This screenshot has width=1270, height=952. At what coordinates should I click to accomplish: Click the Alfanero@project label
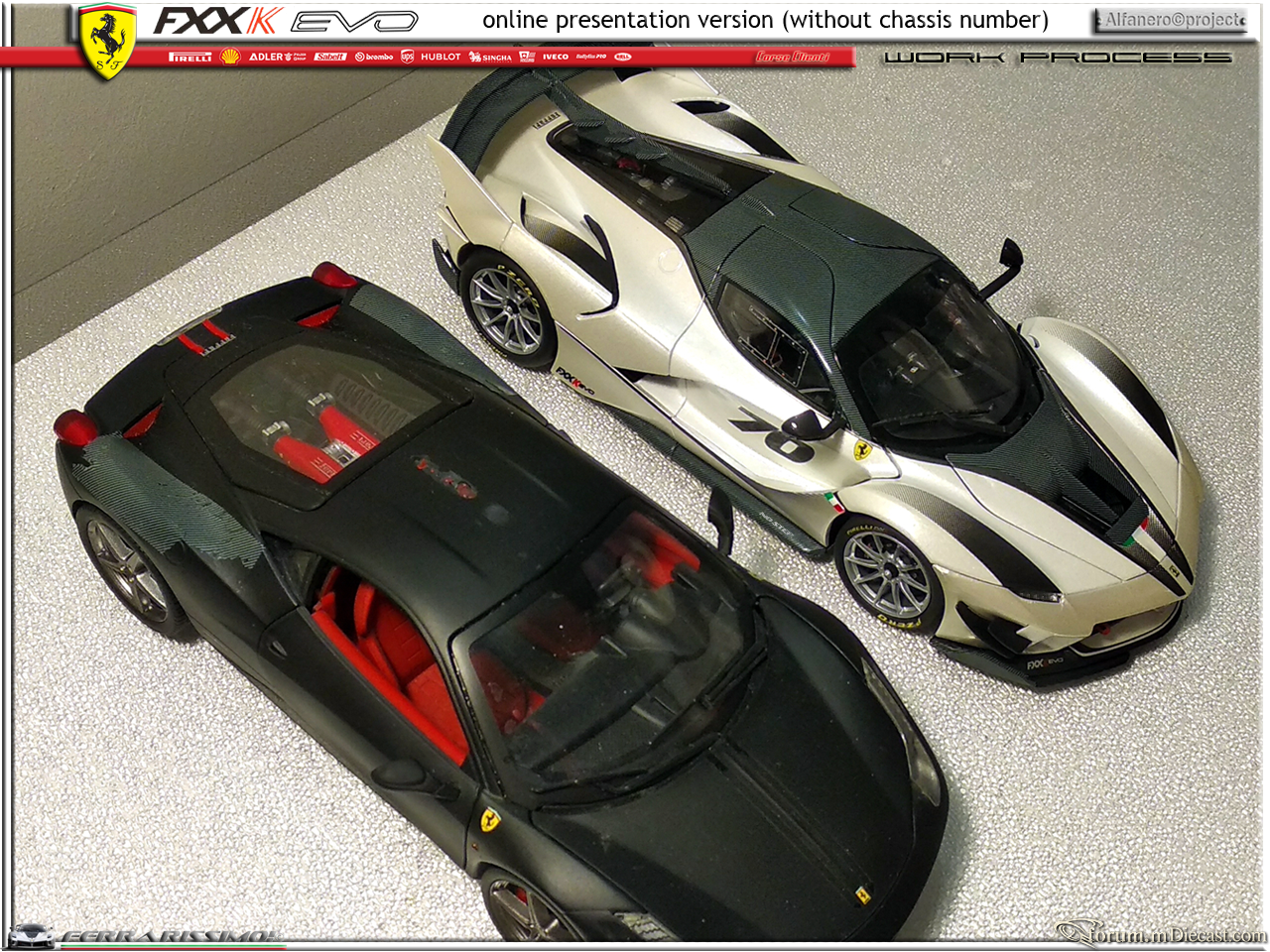tap(1171, 20)
